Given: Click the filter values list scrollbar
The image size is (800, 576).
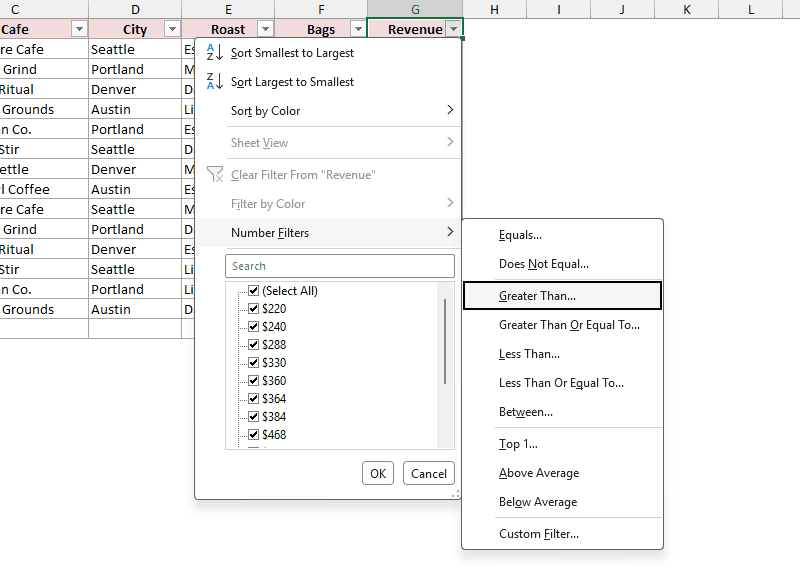Looking at the screenshot, I should coord(445,341).
